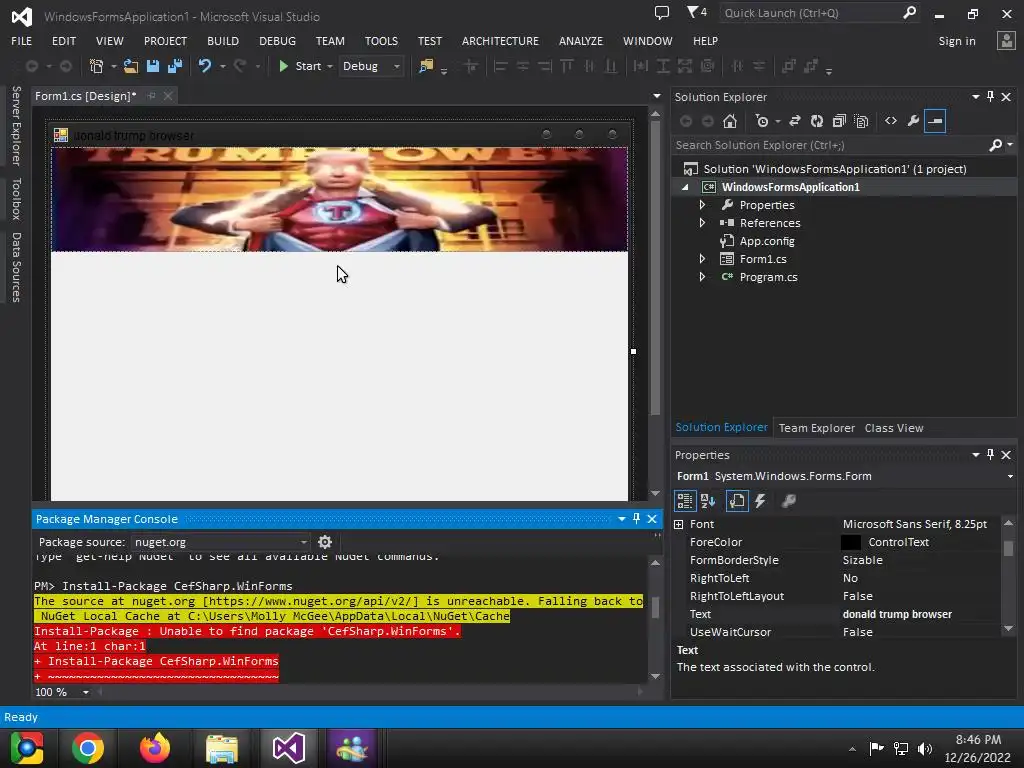The image size is (1024, 768).
Task: Select the Form1.cs [Design]* document tab
Action: 86,96
